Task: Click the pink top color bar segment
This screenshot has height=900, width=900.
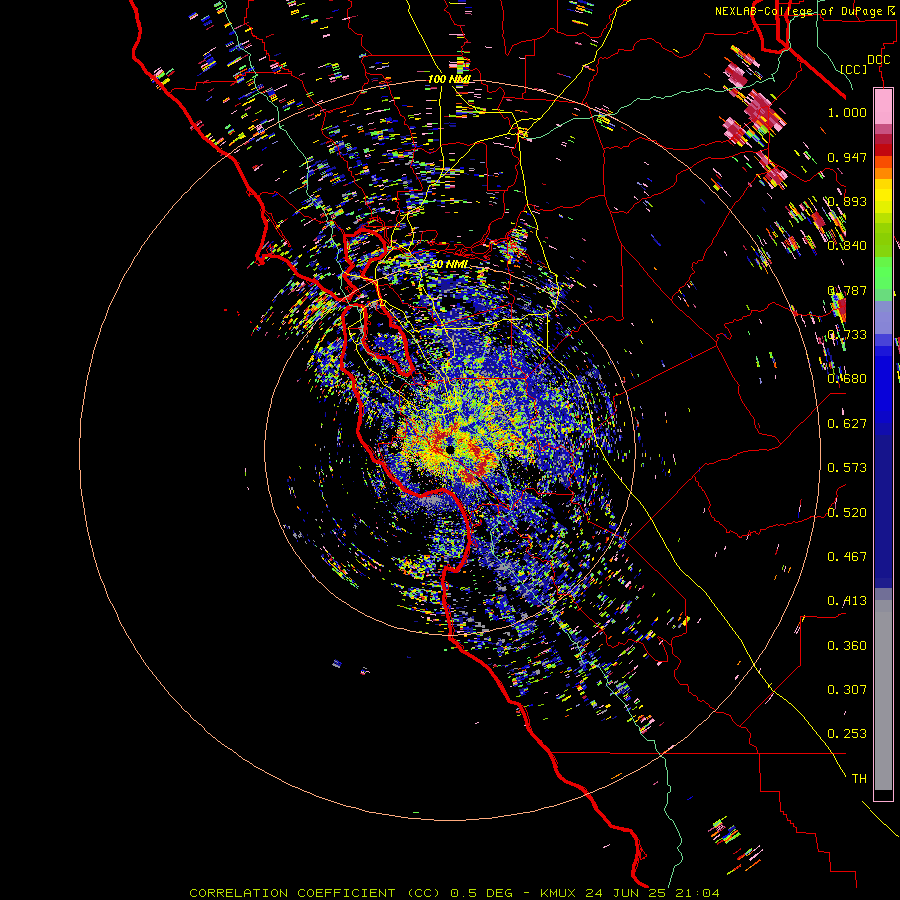Action: pos(883,106)
